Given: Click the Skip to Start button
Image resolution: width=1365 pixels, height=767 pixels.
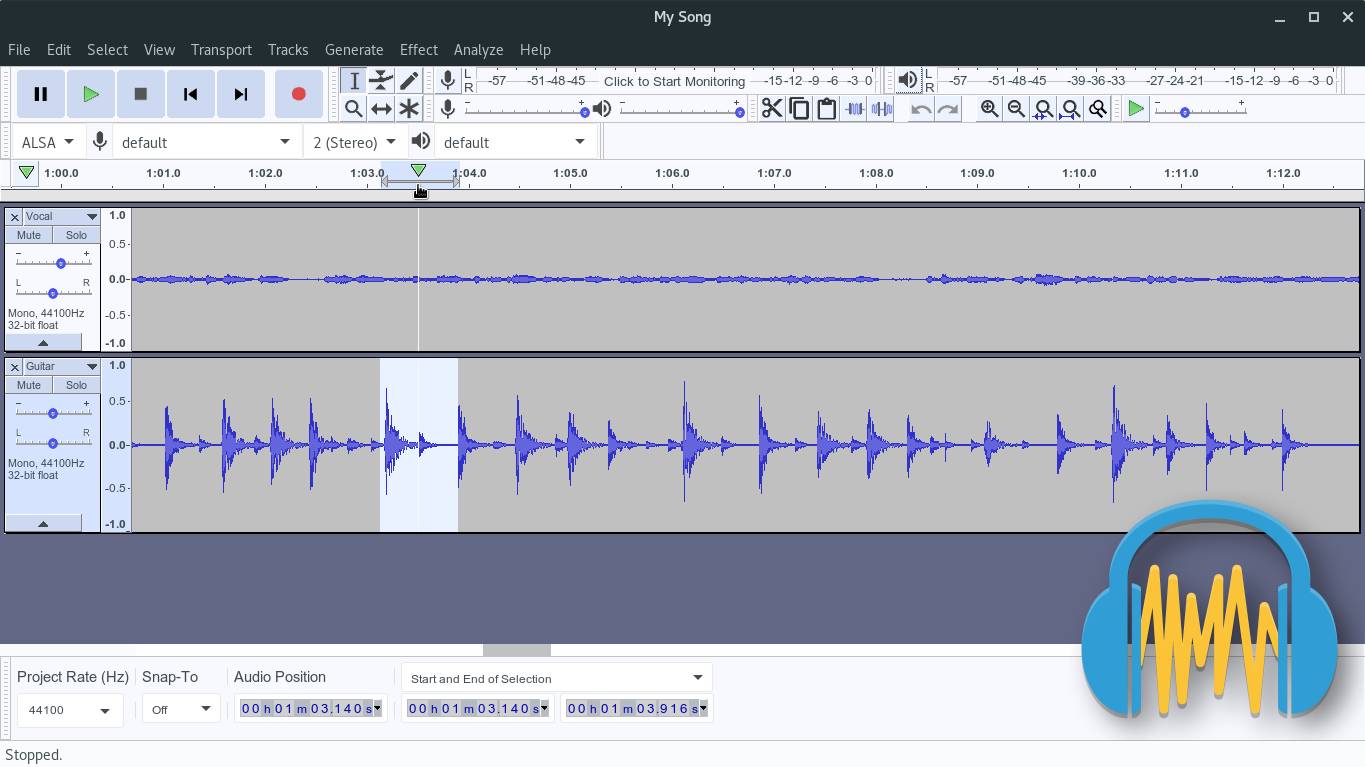Looking at the screenshot, I should click(x=190, y=94).
